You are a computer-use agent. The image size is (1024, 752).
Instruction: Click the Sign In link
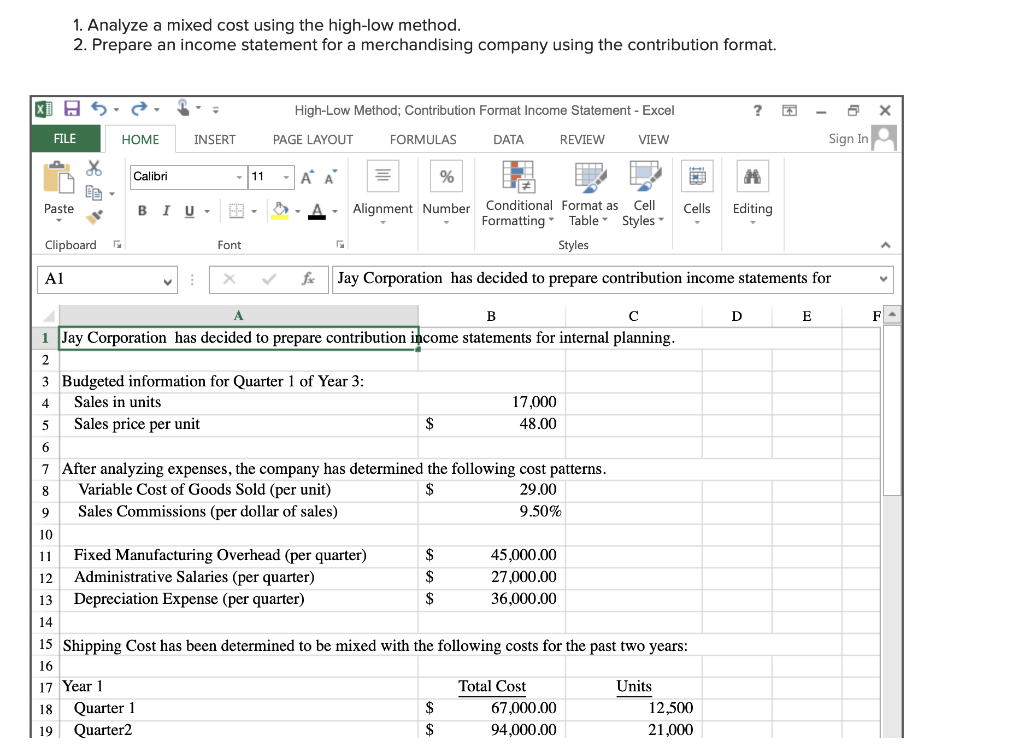point(851,139)
